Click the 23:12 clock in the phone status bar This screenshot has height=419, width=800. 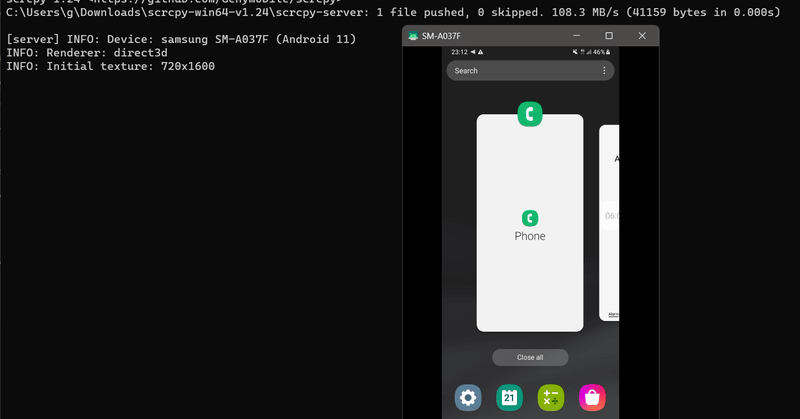pos(459,52)
